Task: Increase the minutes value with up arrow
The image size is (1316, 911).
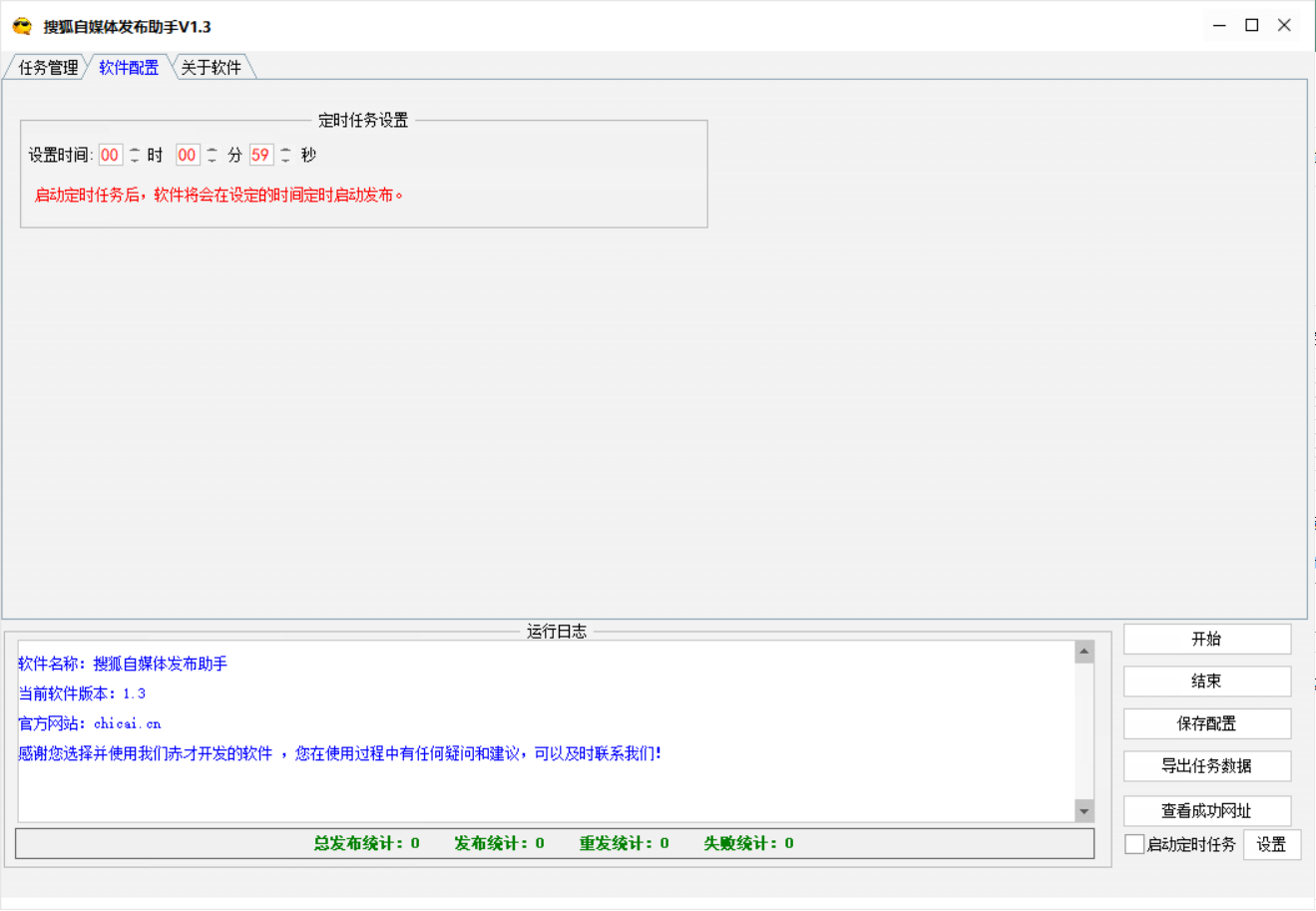Action: (212, 150)
